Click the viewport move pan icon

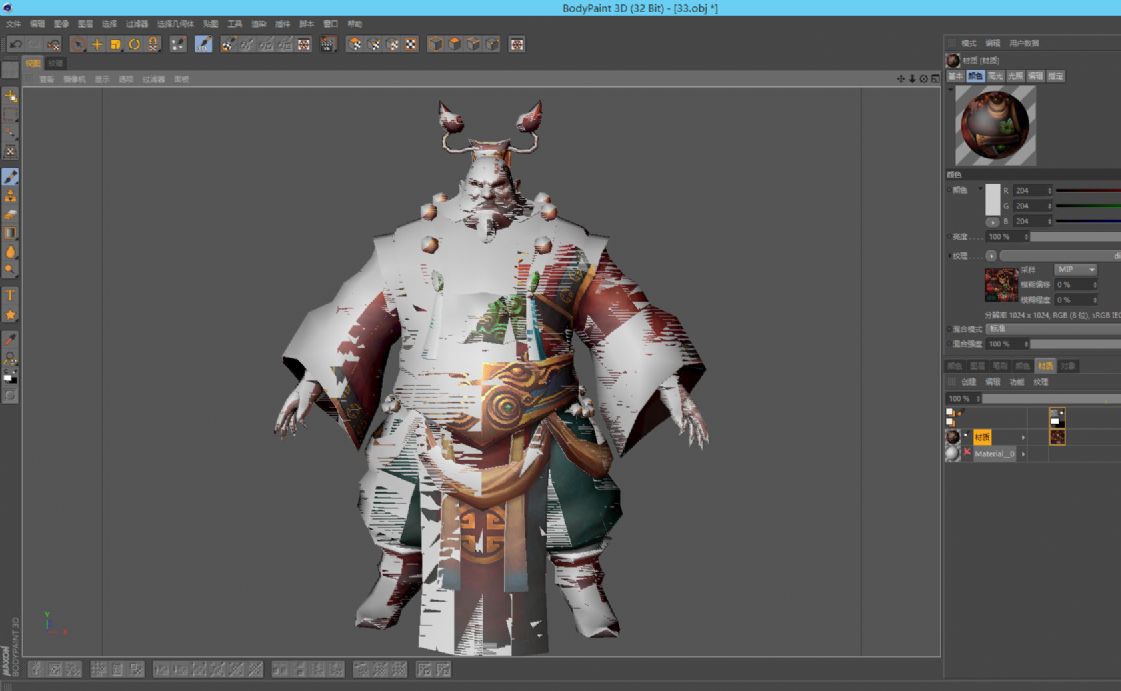pos(900,79)
